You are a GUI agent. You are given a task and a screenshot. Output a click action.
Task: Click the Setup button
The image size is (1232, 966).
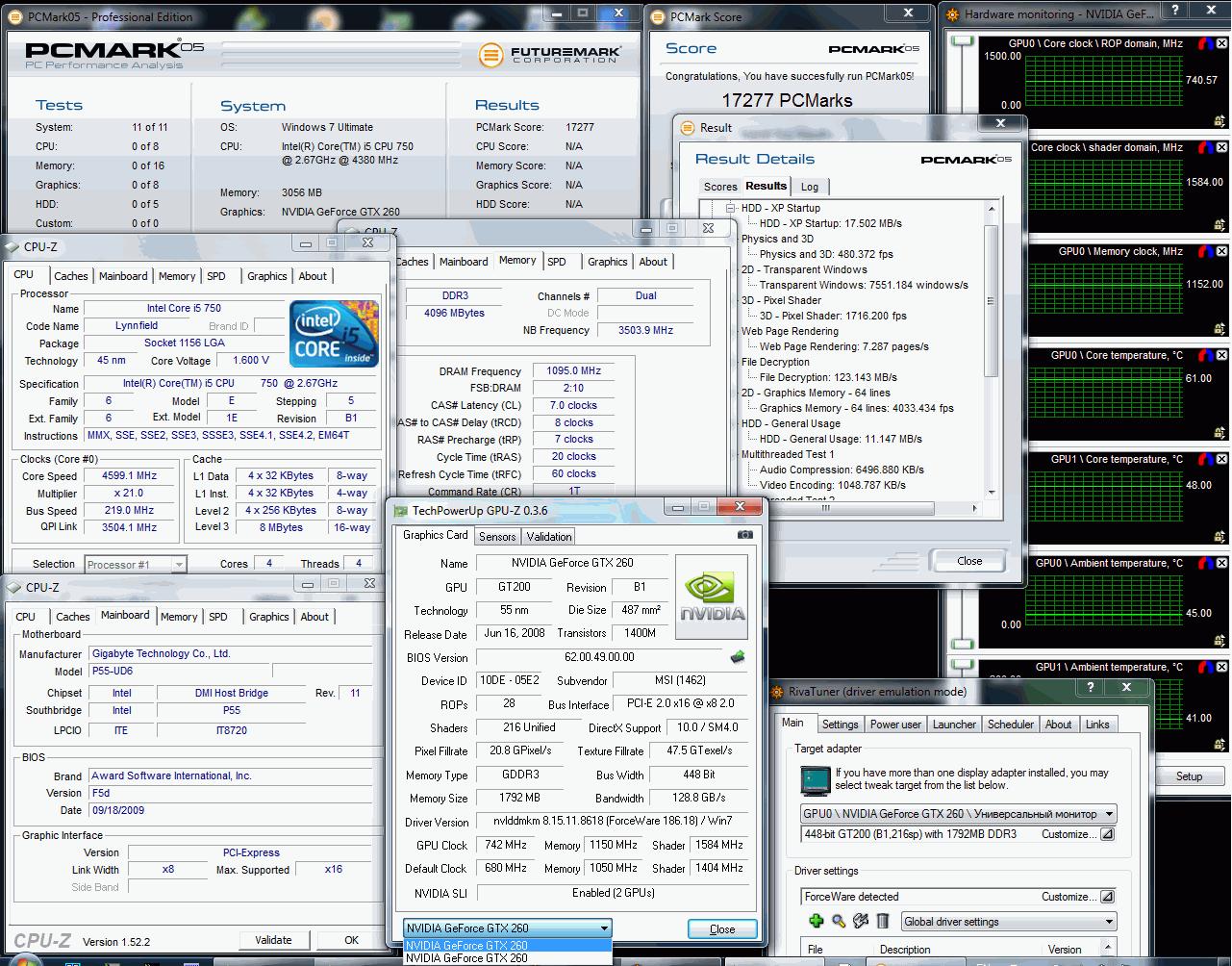[1189, 776]
